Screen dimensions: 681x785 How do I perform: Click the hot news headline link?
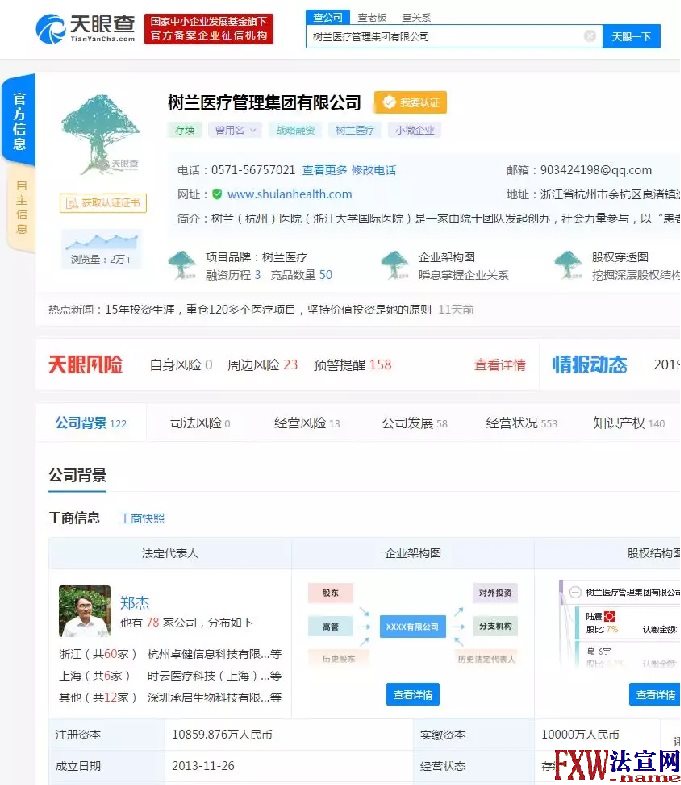pos(268,309)
